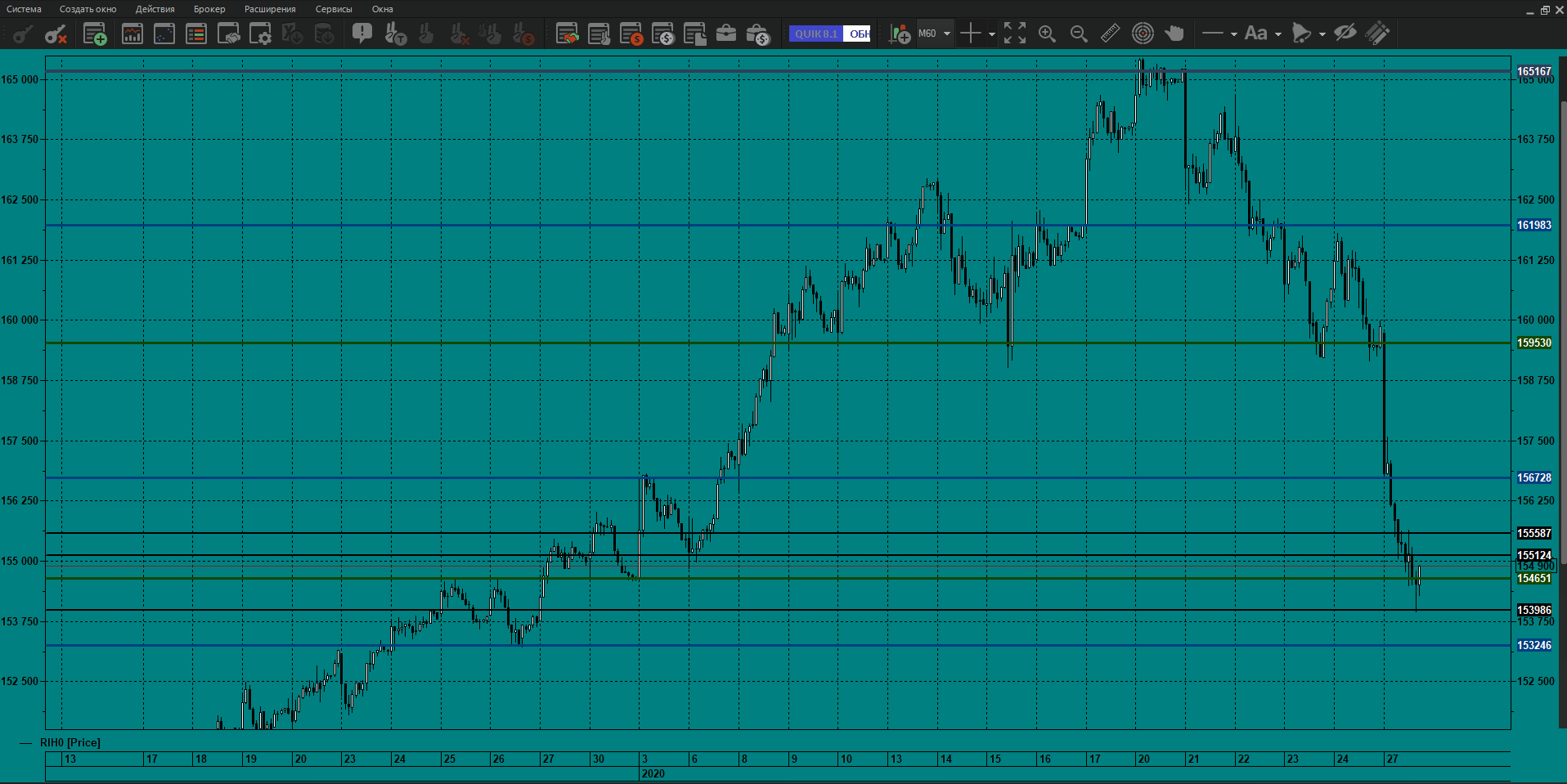This screenshot has width=1567, height=784.
Task: Click the 156728 price level label
Action: (x=1534, y=477)
